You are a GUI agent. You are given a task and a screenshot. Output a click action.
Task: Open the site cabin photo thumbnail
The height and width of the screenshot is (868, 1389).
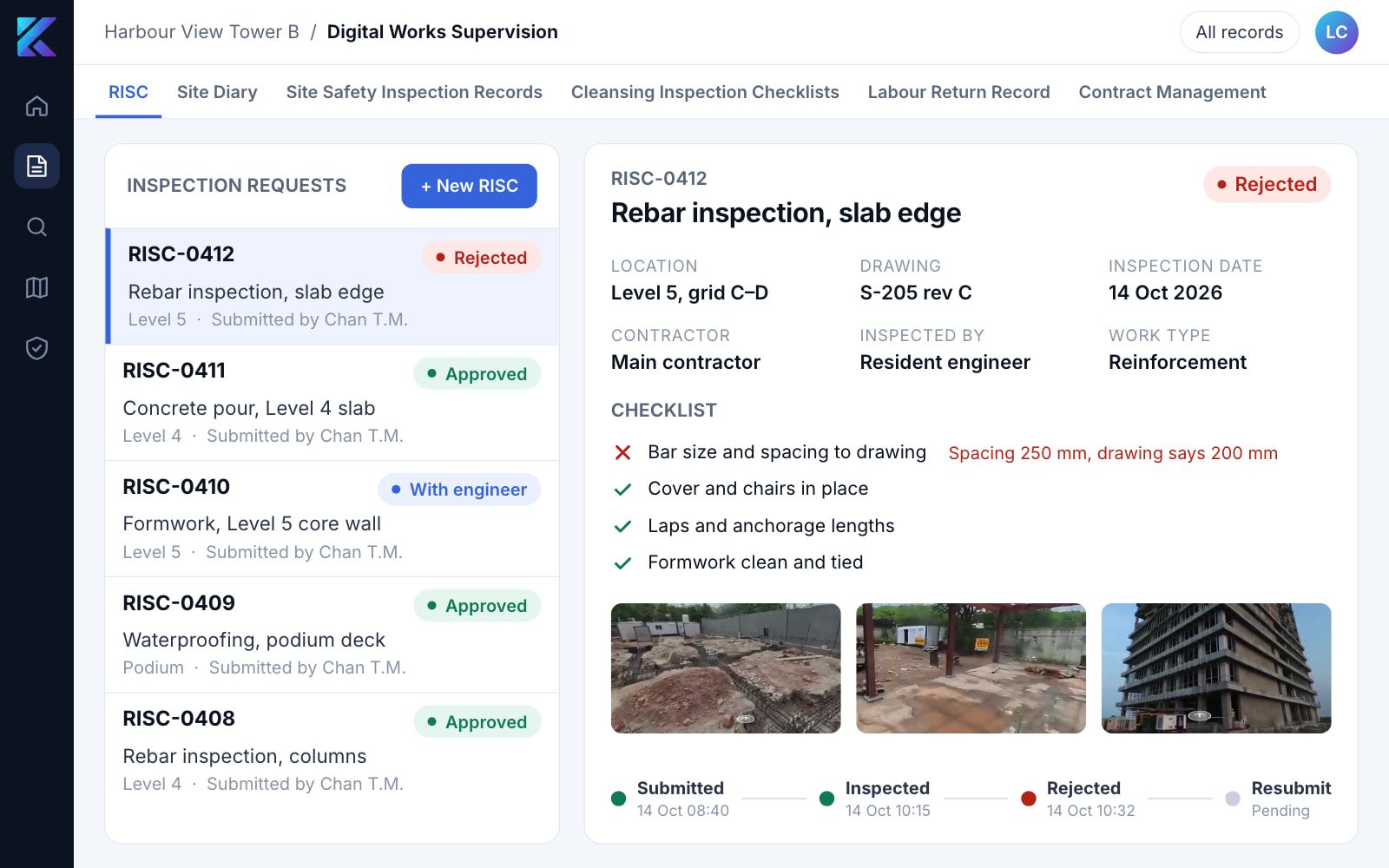pyautogui.click(x=971, y=668)
